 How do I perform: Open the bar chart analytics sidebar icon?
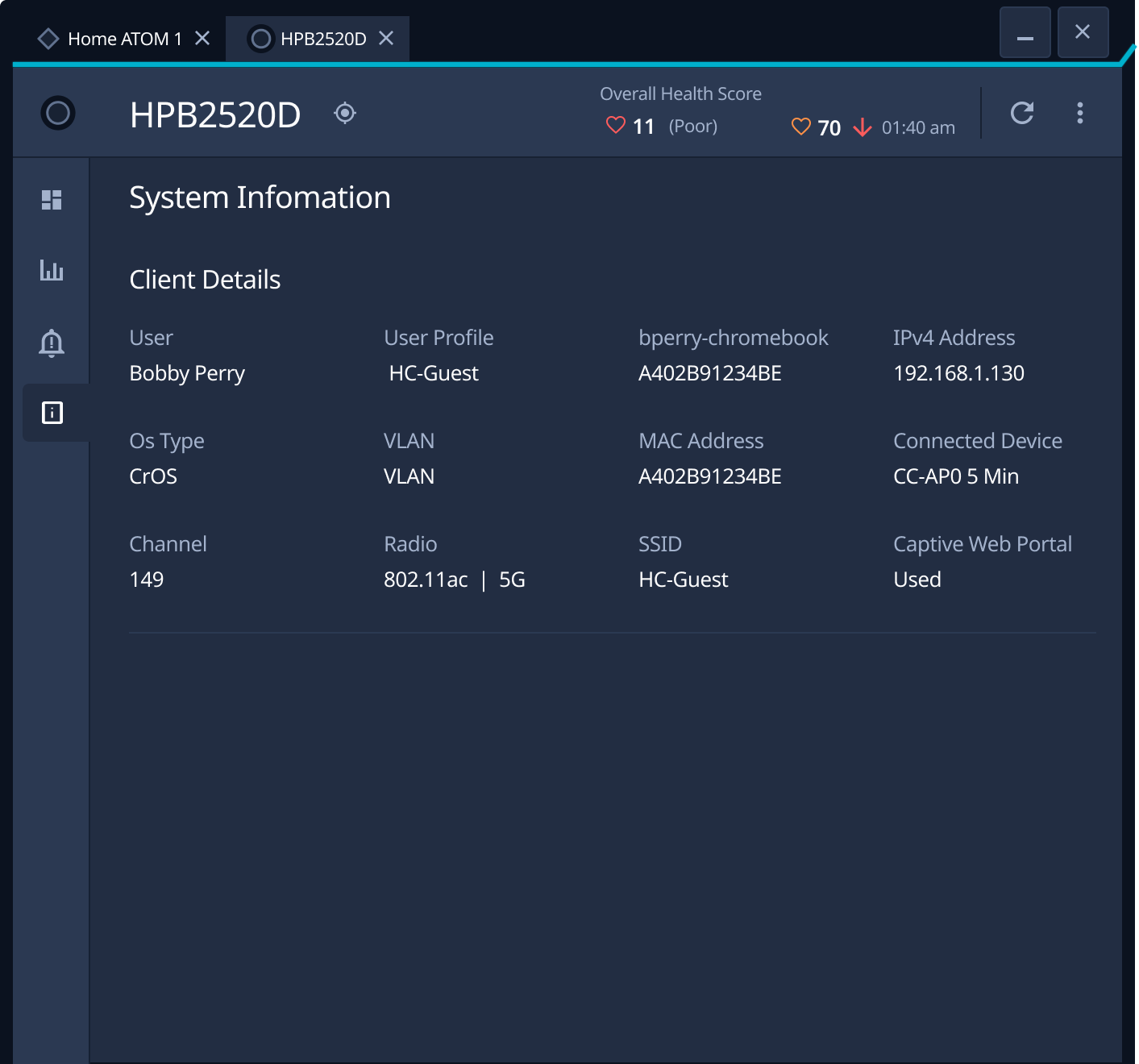[52, 271]
